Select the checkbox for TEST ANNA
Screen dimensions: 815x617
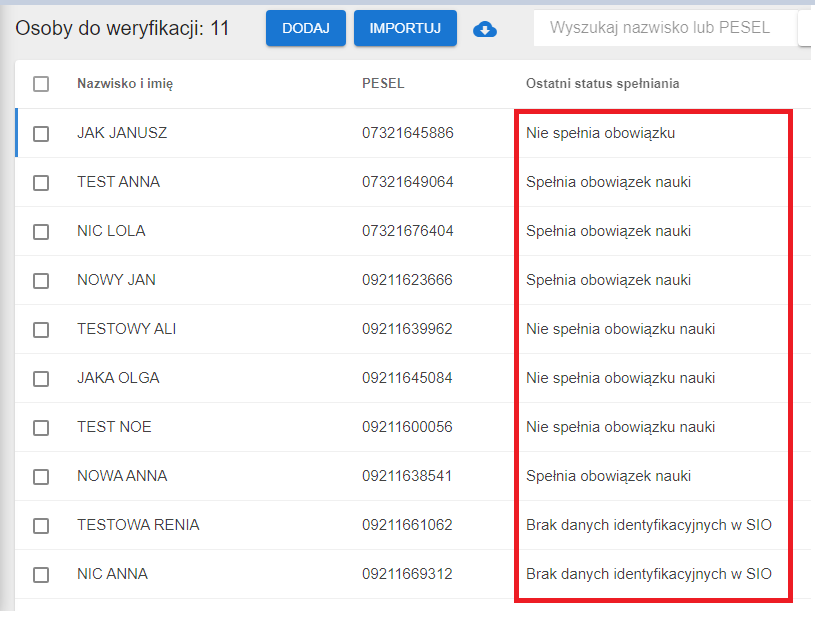(41, 181)
